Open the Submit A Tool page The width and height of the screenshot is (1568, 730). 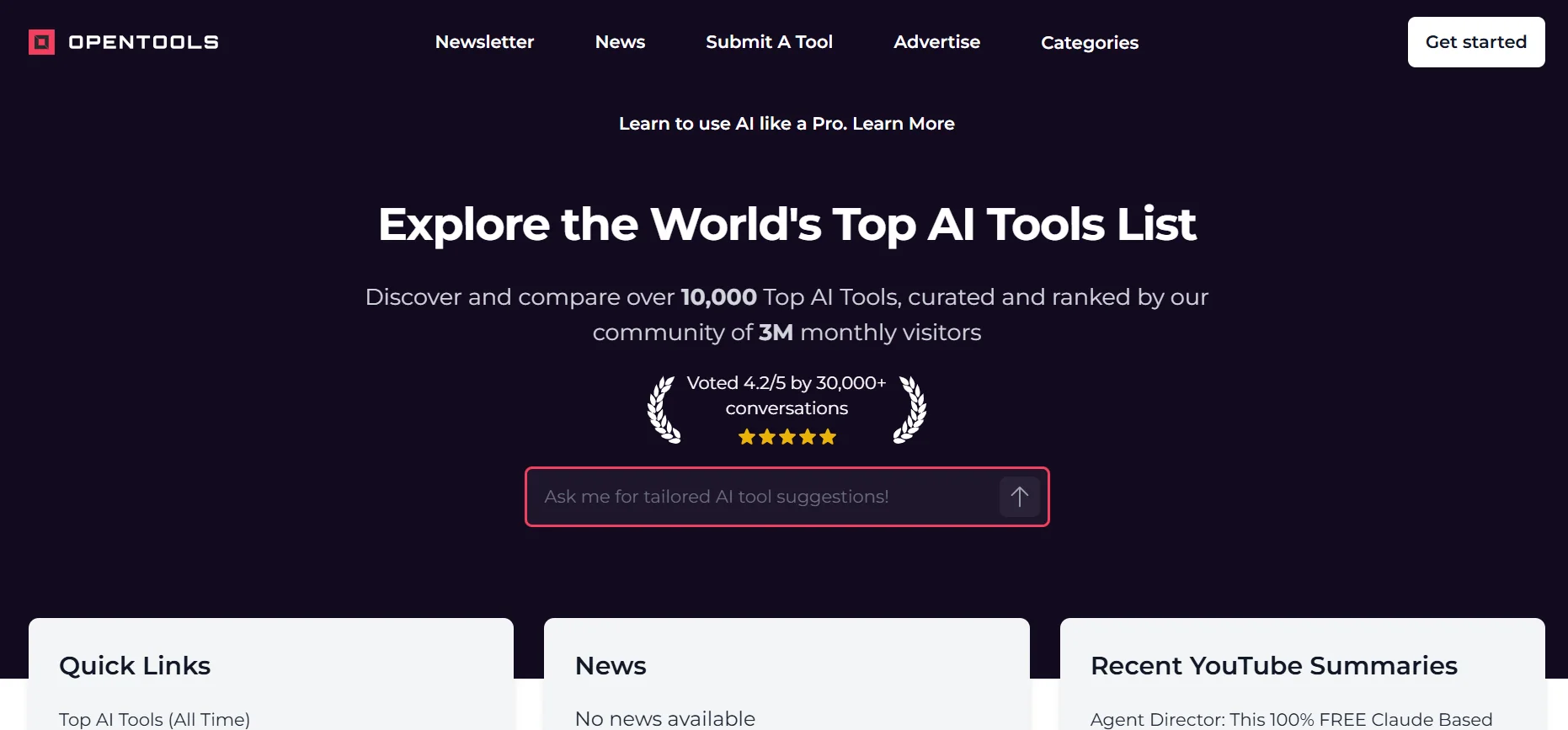[769, 42]
